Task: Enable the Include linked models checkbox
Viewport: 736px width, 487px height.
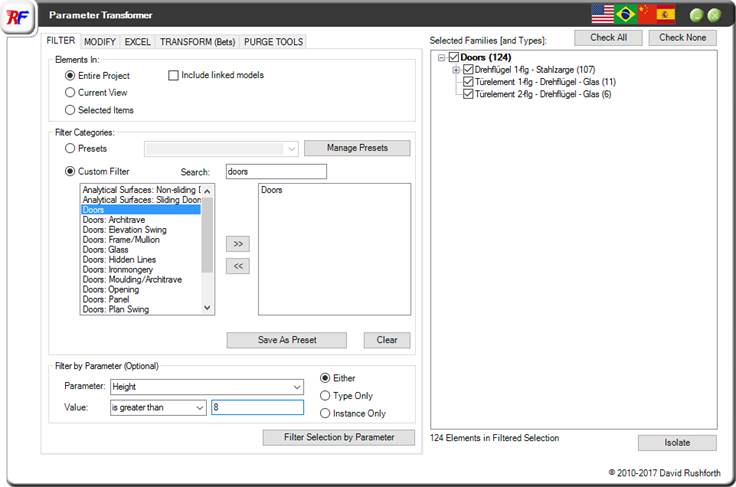Action: [174, 75]
